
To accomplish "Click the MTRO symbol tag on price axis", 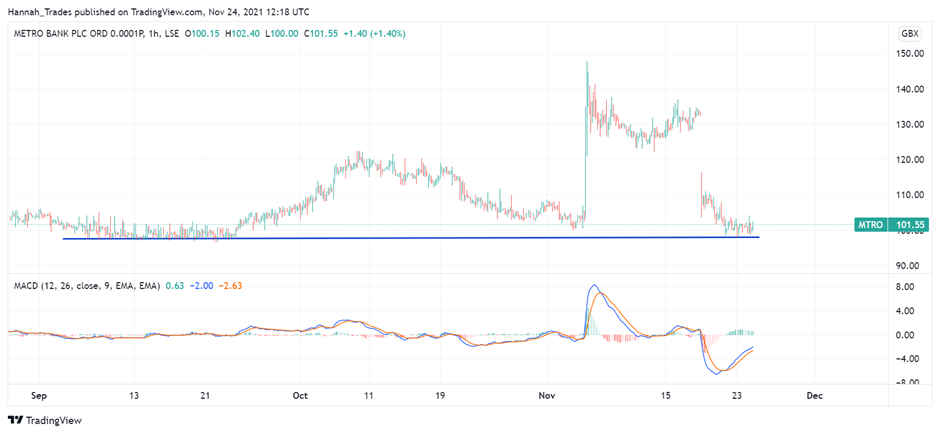I will click(872, 225).
